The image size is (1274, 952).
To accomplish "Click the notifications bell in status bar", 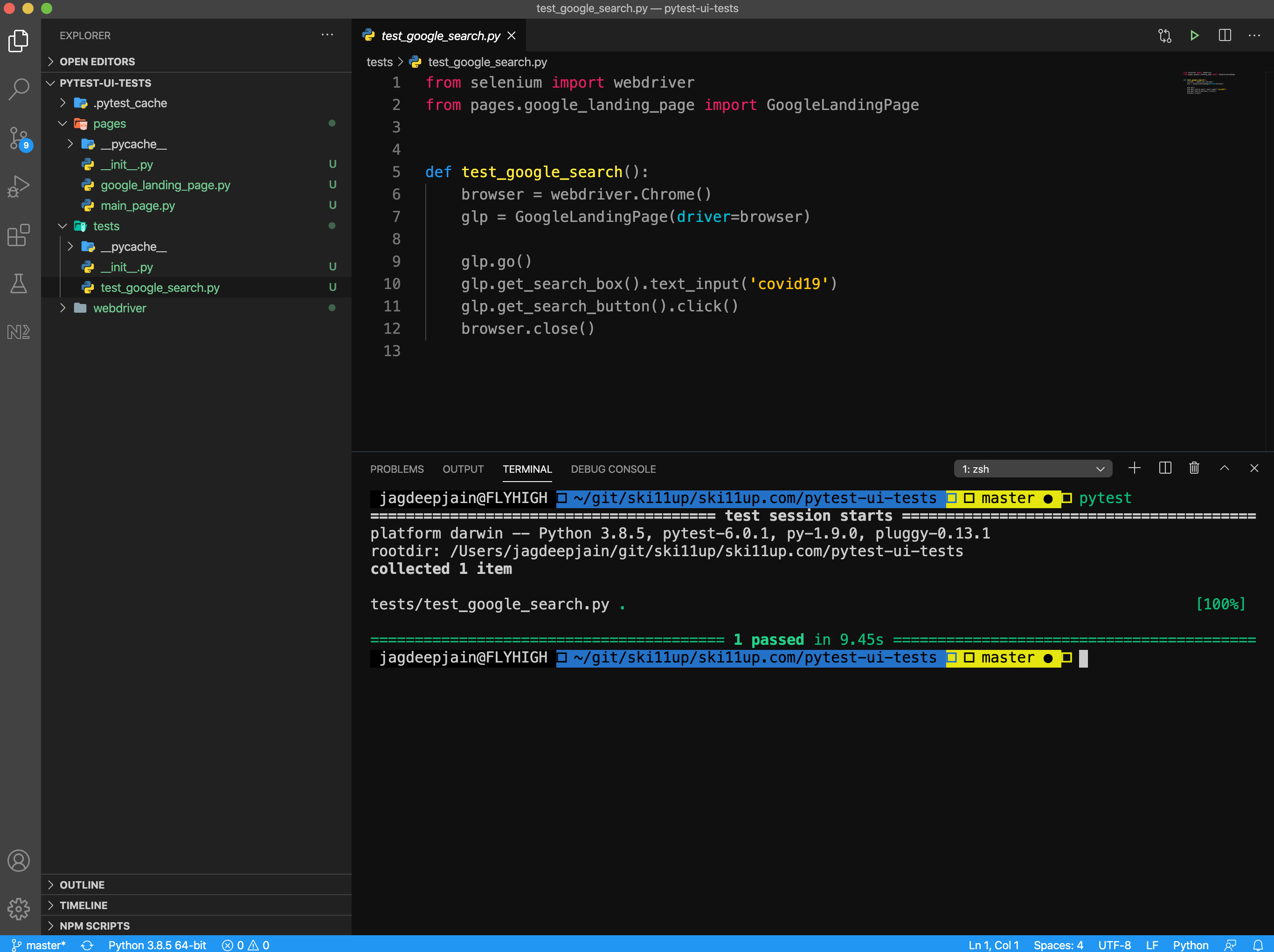I will 1258,945.
